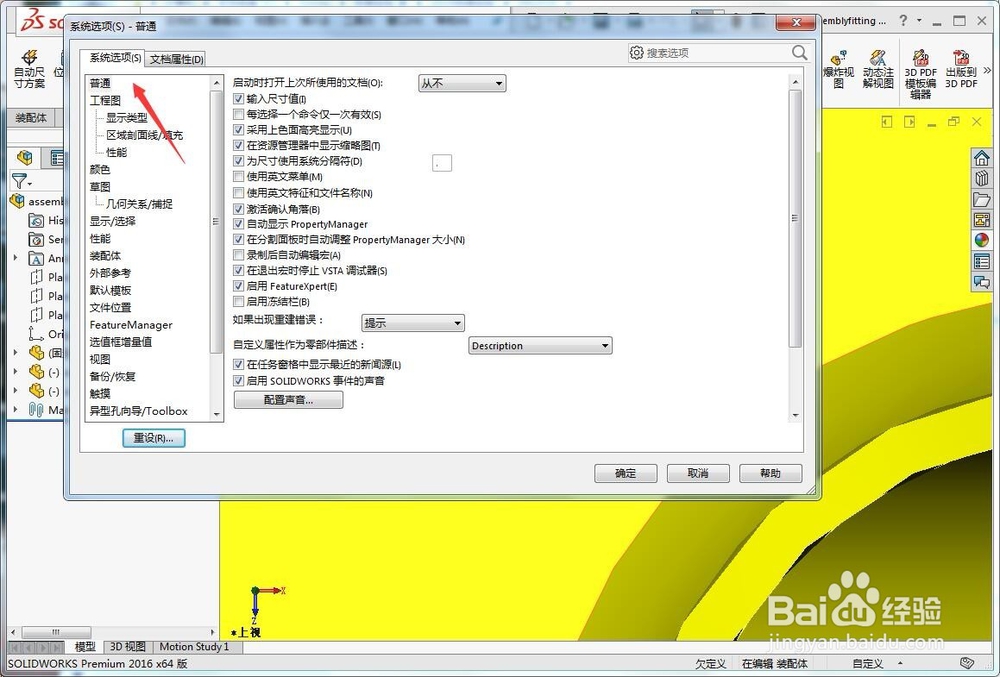Screen dimensions: 1000x677
Task: Expand the first (固定) component node arrow
Action: [15, 353]
